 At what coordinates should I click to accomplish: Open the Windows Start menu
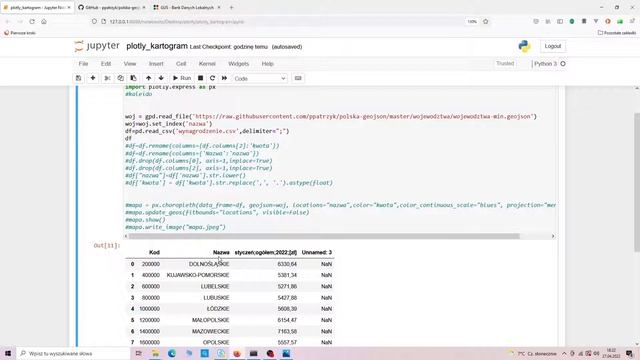pos(8,353)
